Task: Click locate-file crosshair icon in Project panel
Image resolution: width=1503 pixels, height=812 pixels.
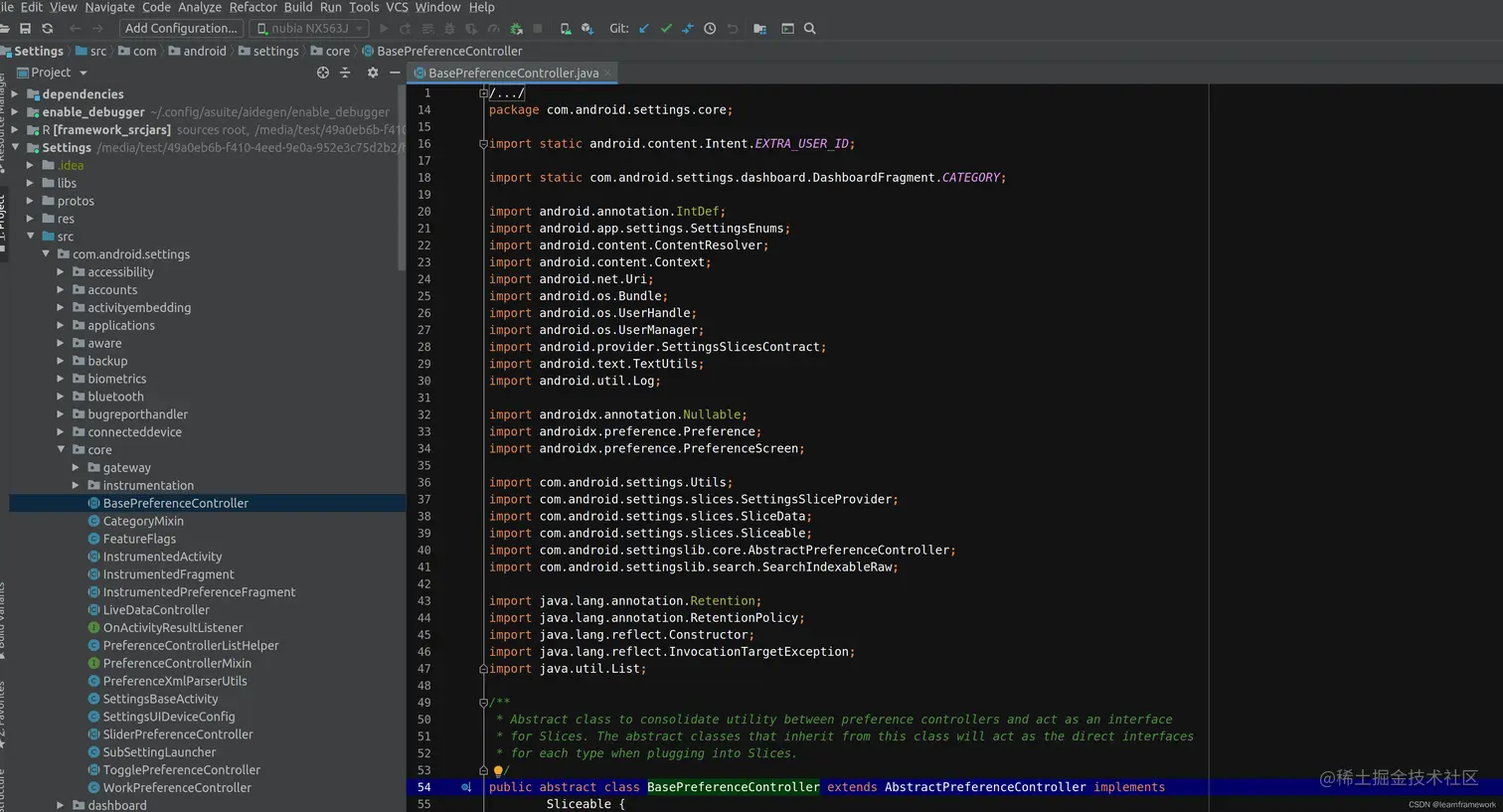Action: click(x=322, y=73)
